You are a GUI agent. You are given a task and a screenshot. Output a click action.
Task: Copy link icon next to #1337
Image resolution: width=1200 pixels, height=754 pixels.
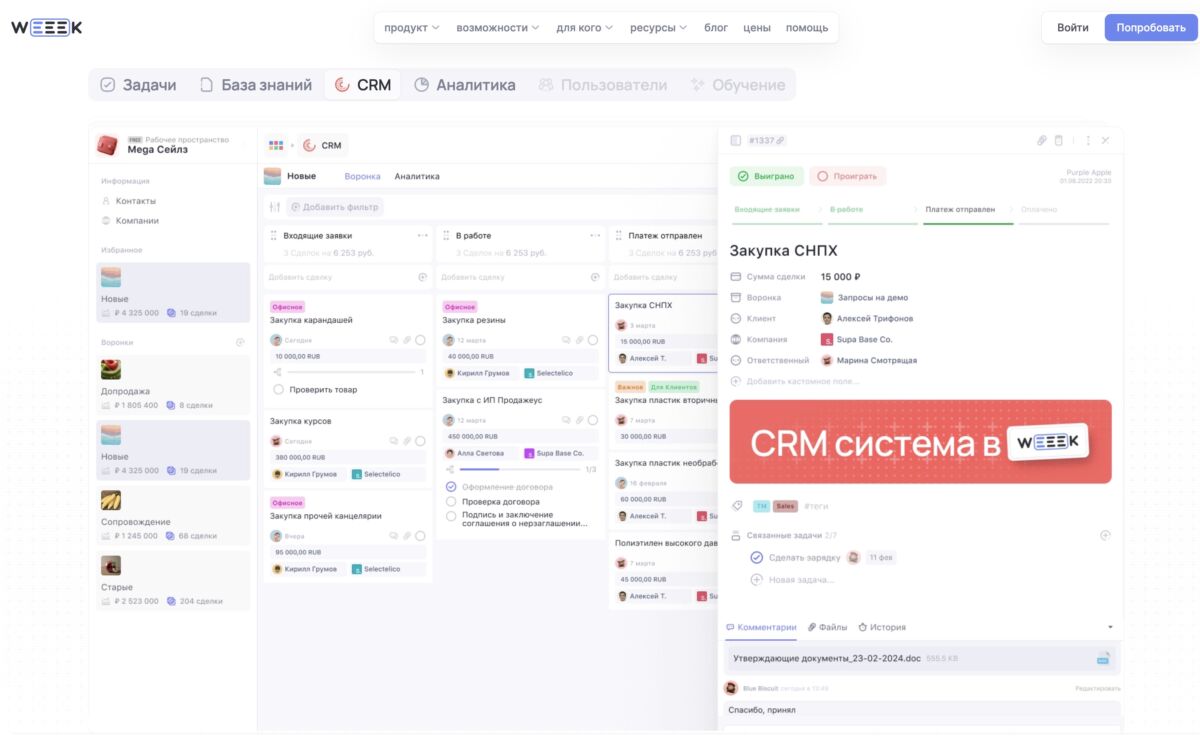coord(780,141)
